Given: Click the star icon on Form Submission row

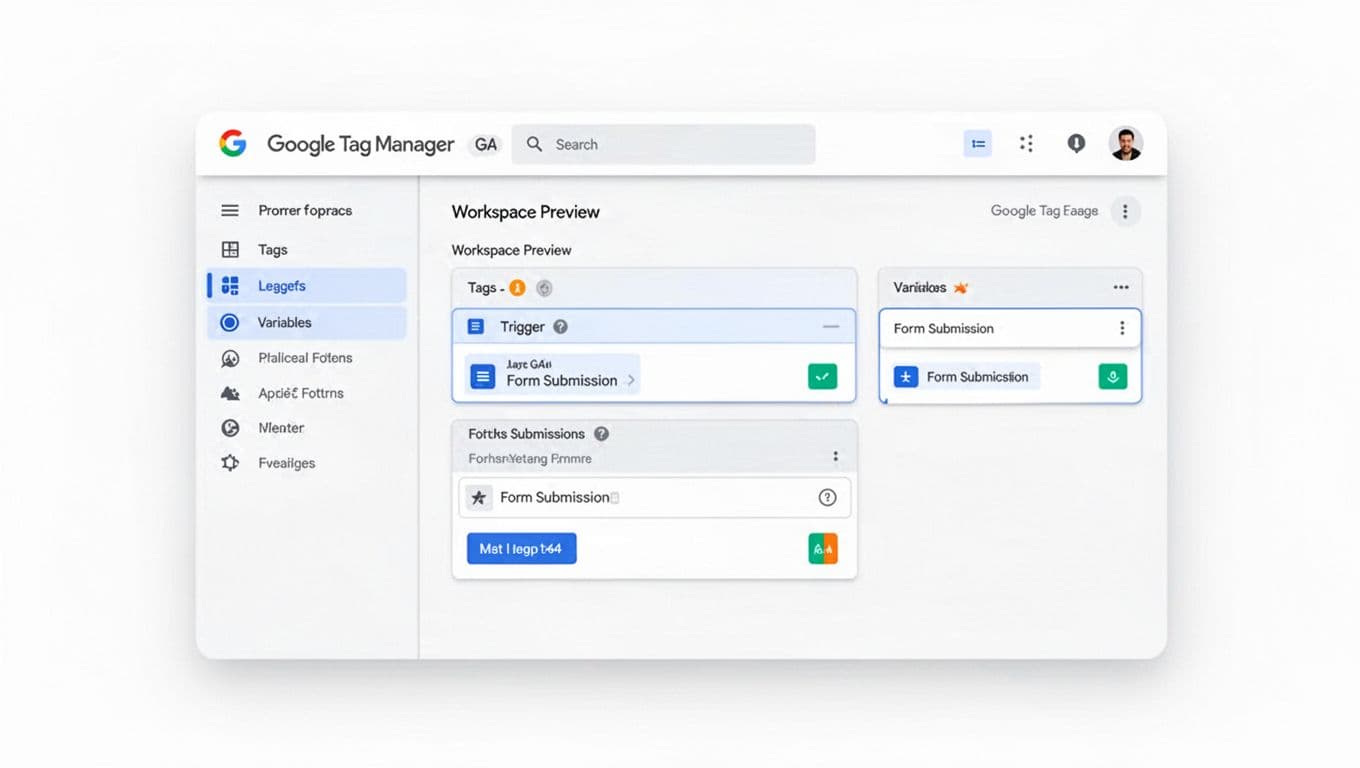Looking at the screenshot, I should (x=478, y=497).
